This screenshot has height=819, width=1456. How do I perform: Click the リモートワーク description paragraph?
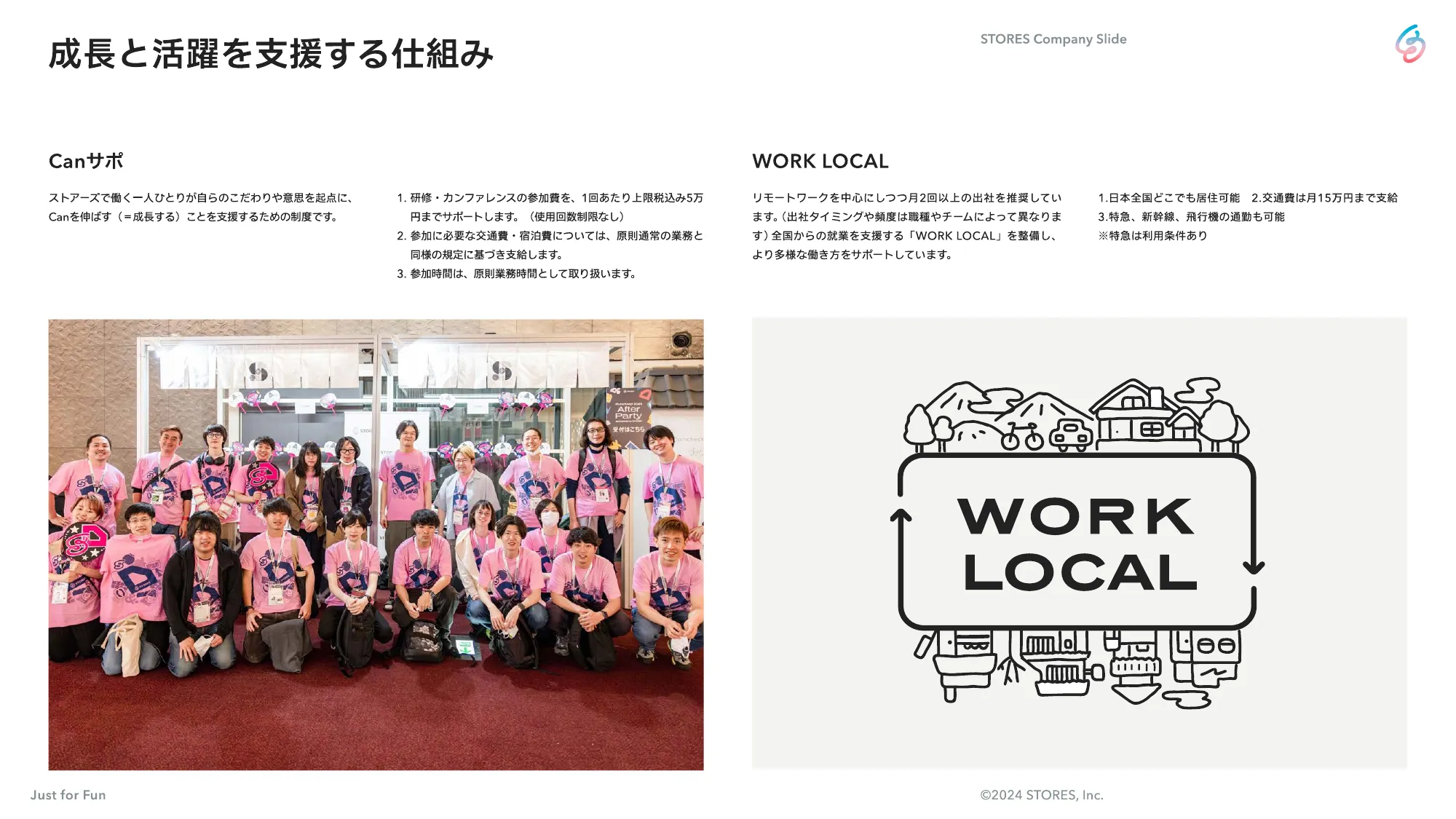[906, 226]
